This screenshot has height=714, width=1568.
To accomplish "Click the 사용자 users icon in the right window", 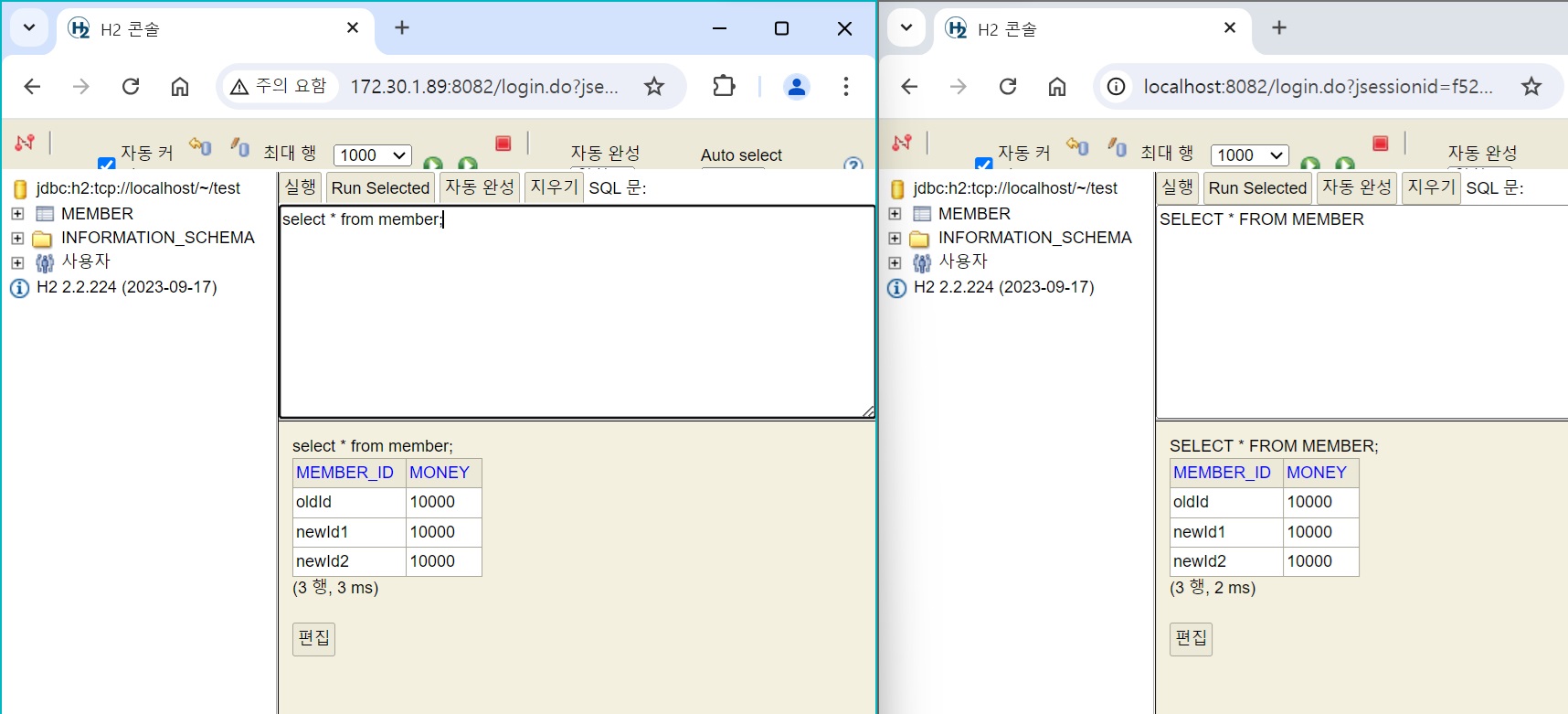I will (x=922, y=263).
